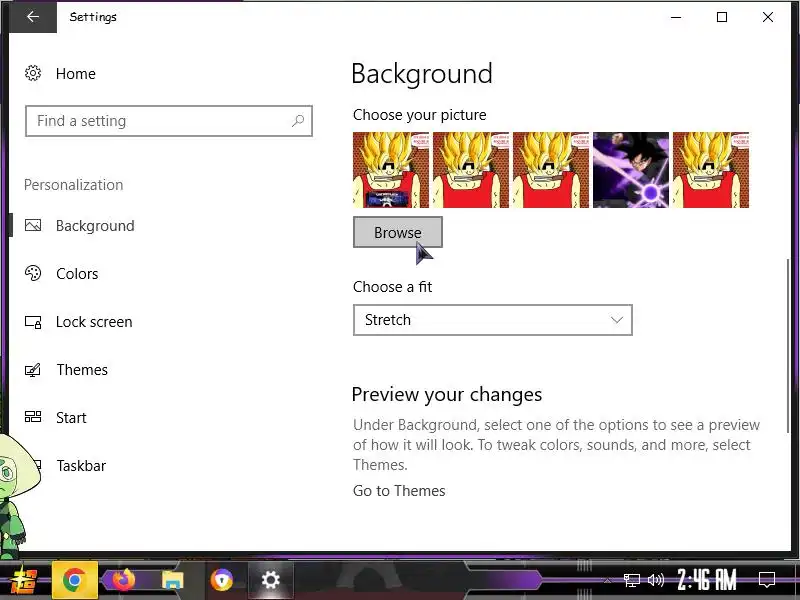Select Themes in Personalization menu
This screenshot has width=800, height=600.
(x=82, y=369)
